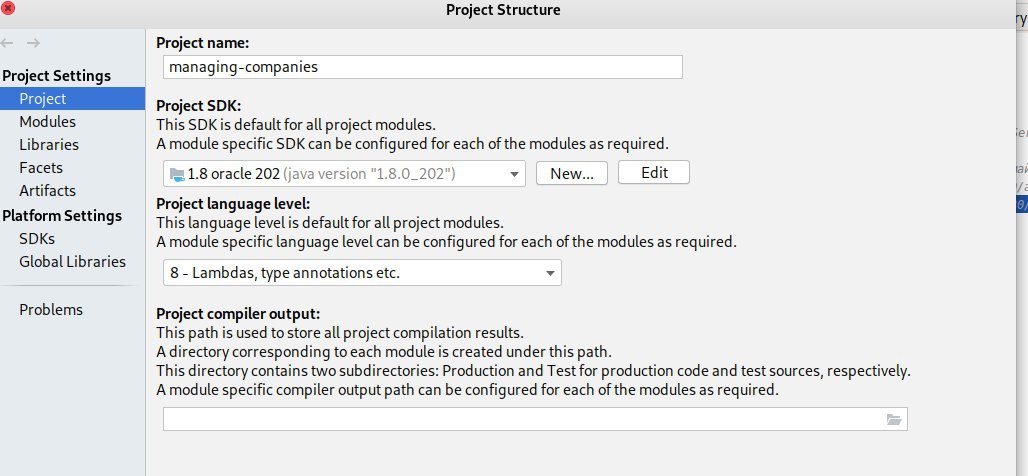Click the forward navigation arrow
The height and width of the screenshot is (476, 1028).
33,43
